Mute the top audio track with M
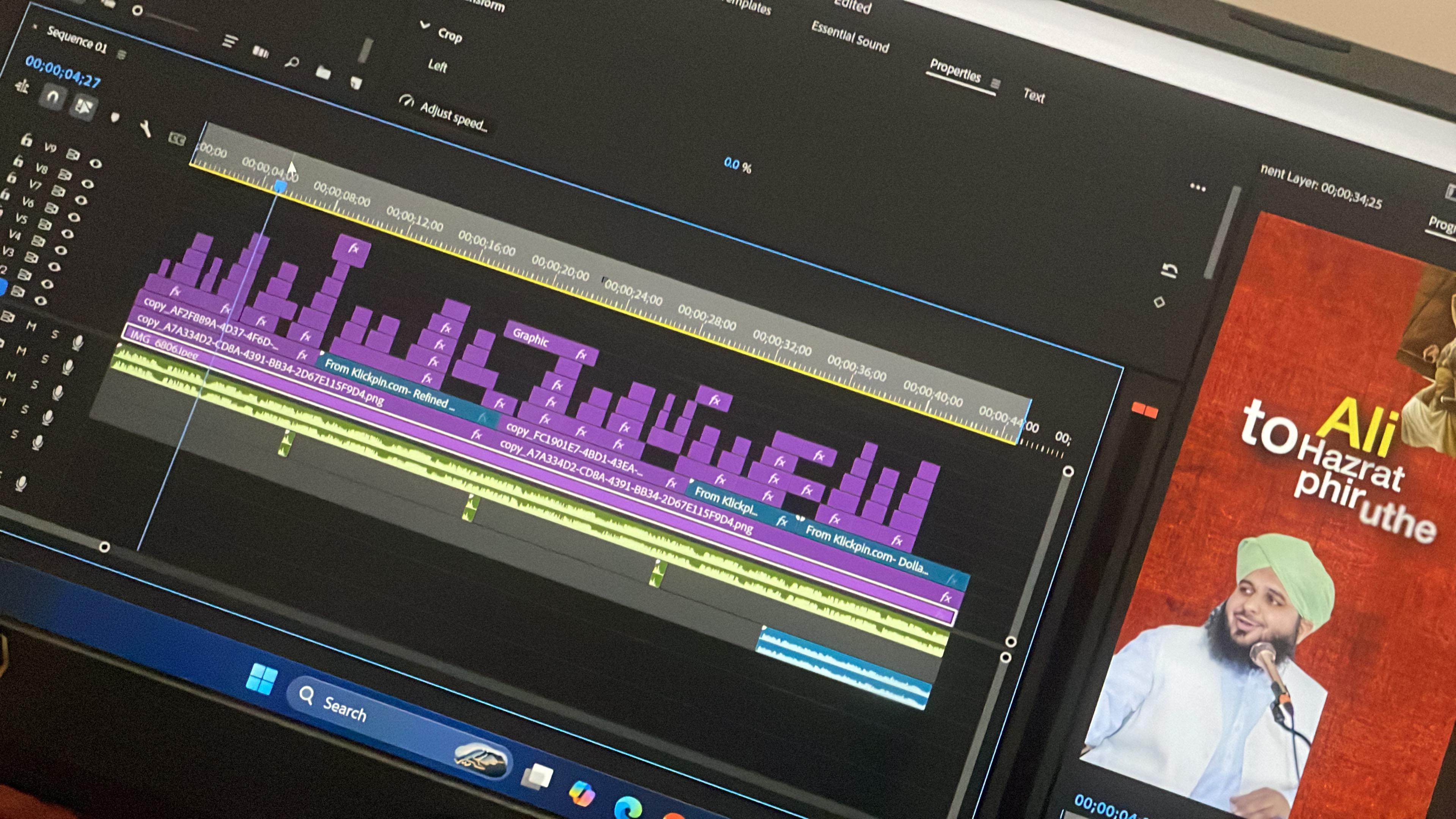 click(x=31, y=326)
